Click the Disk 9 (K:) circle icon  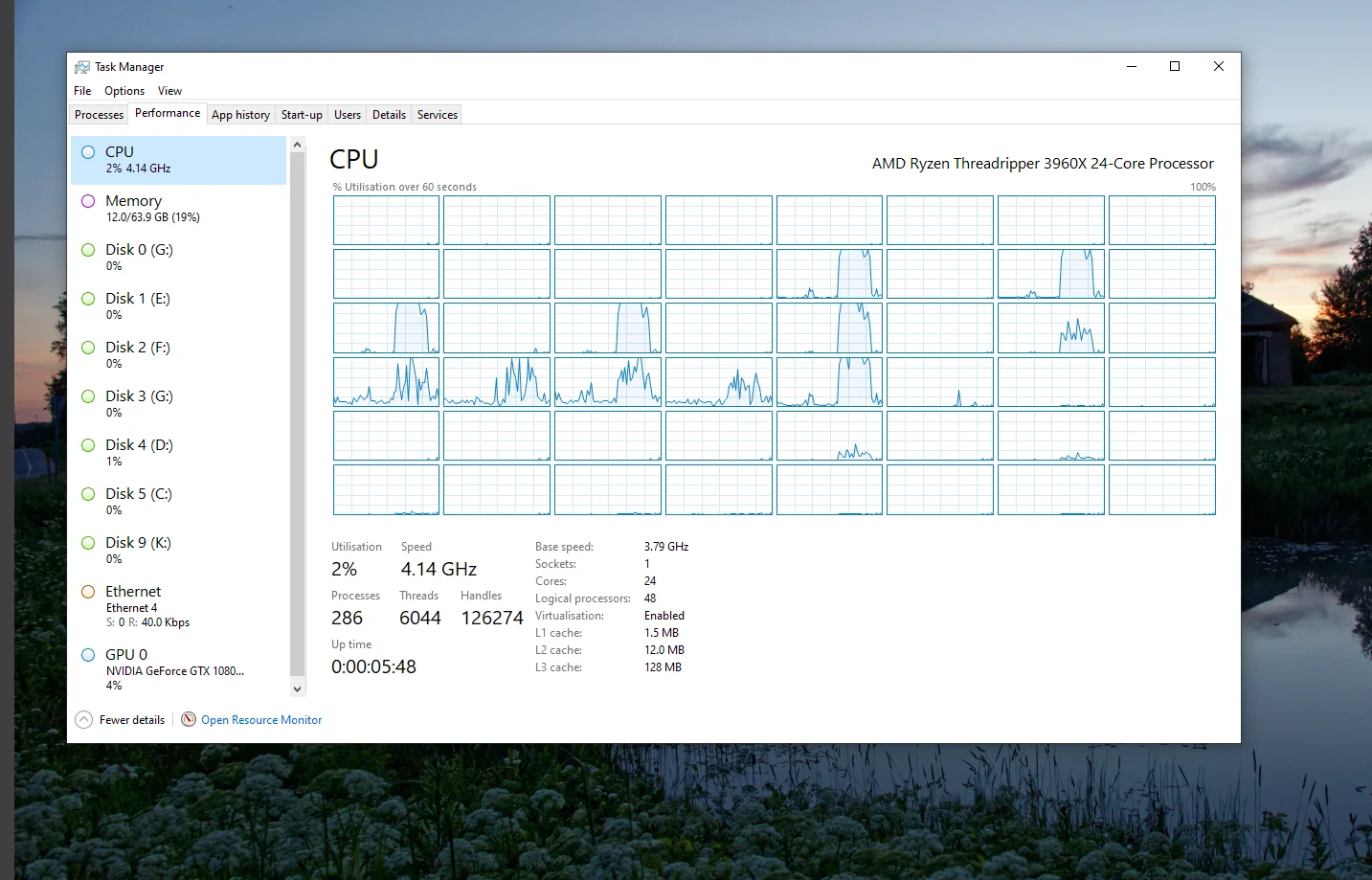pos(88,543)
